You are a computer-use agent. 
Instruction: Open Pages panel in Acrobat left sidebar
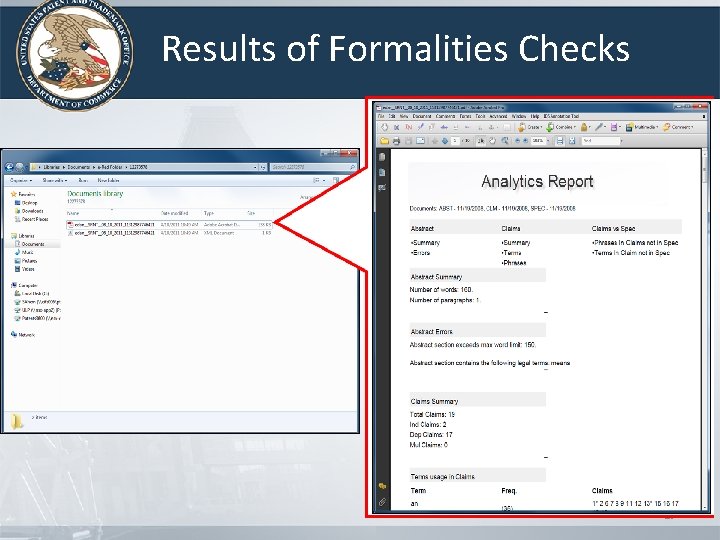pyautogui.click(x=382, y=157)
